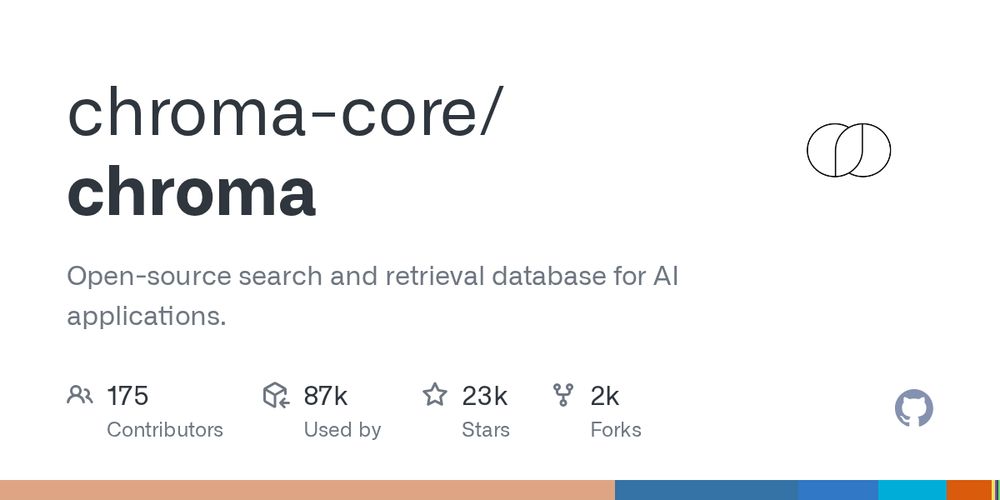Click the GitHub octocat logo

[x=914, y=408]
